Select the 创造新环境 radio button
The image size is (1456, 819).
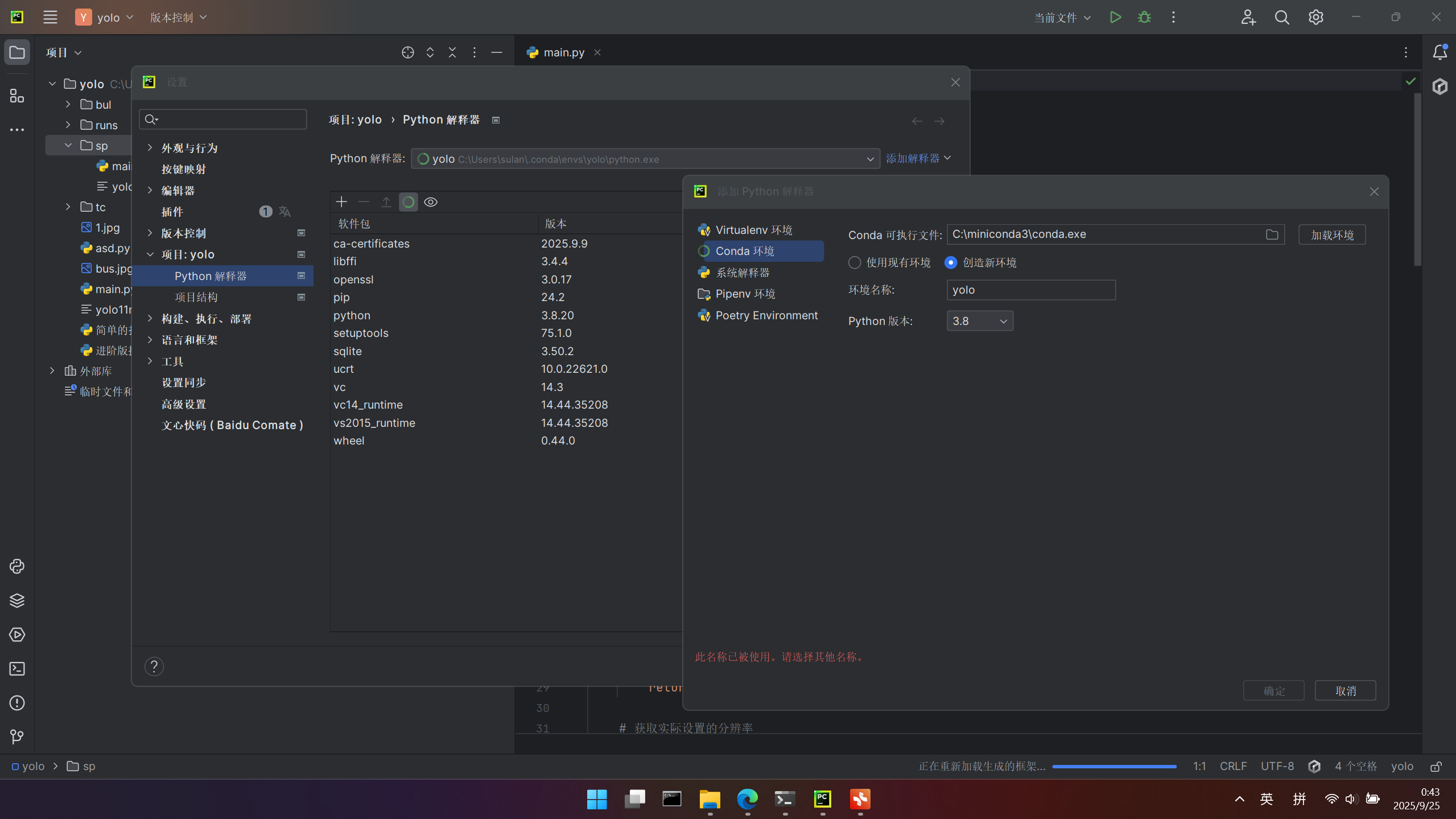click(951, 262)
